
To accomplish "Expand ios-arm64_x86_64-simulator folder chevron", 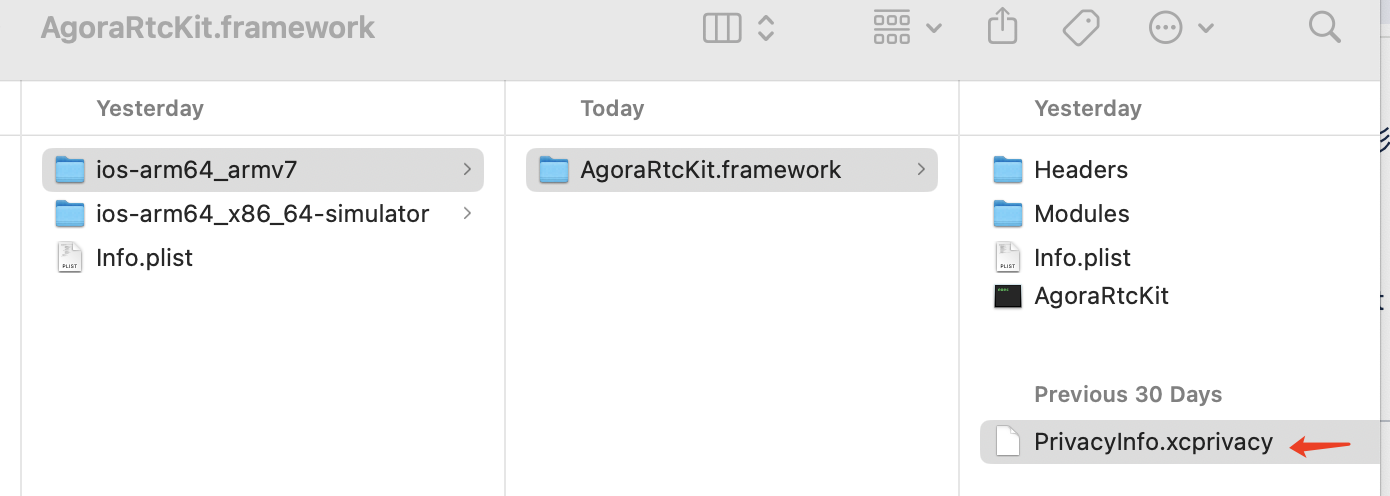I will tap(467, 213).
